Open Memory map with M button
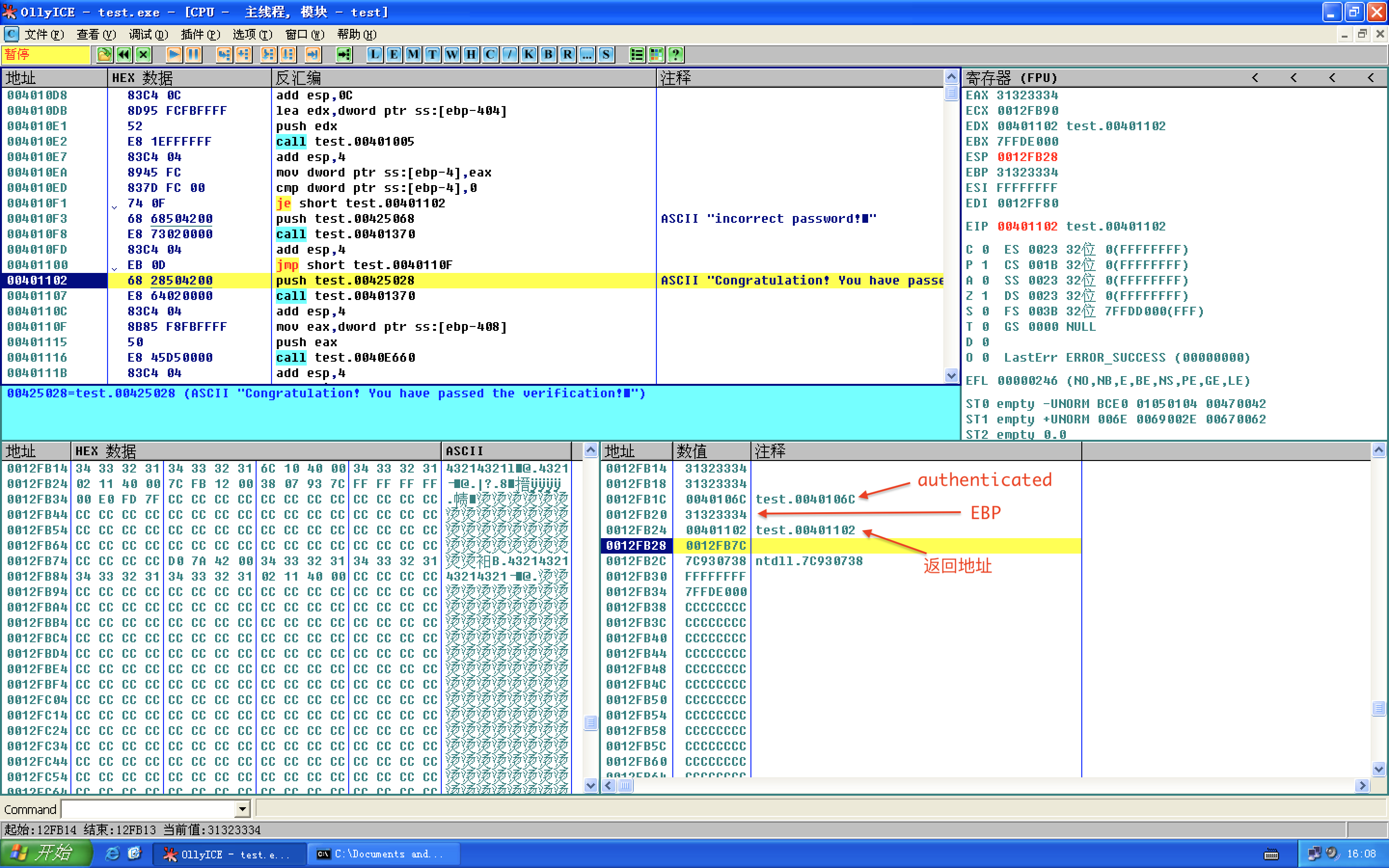The width and height of the screenshot is (1389, 868). point(413,54)
